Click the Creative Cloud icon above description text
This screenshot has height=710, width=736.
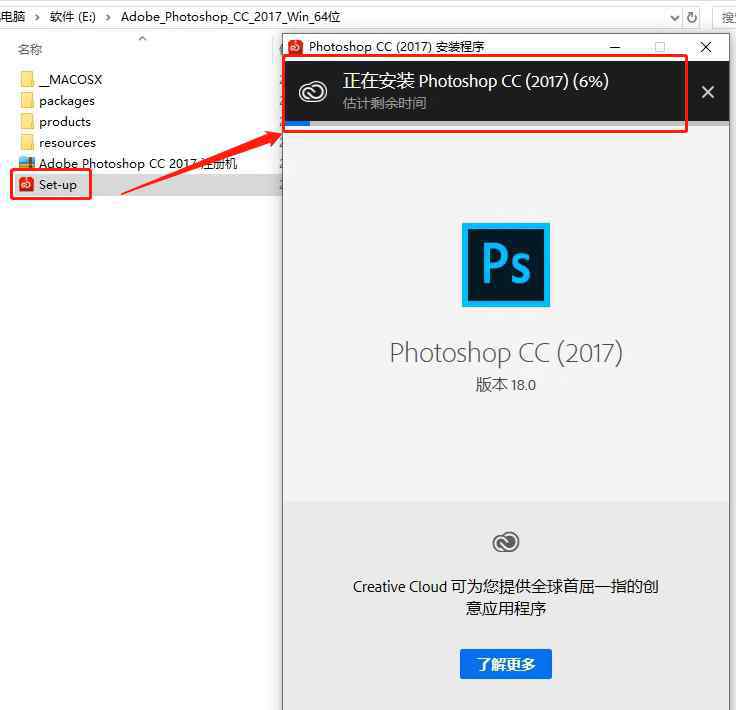tap(506, 542)
